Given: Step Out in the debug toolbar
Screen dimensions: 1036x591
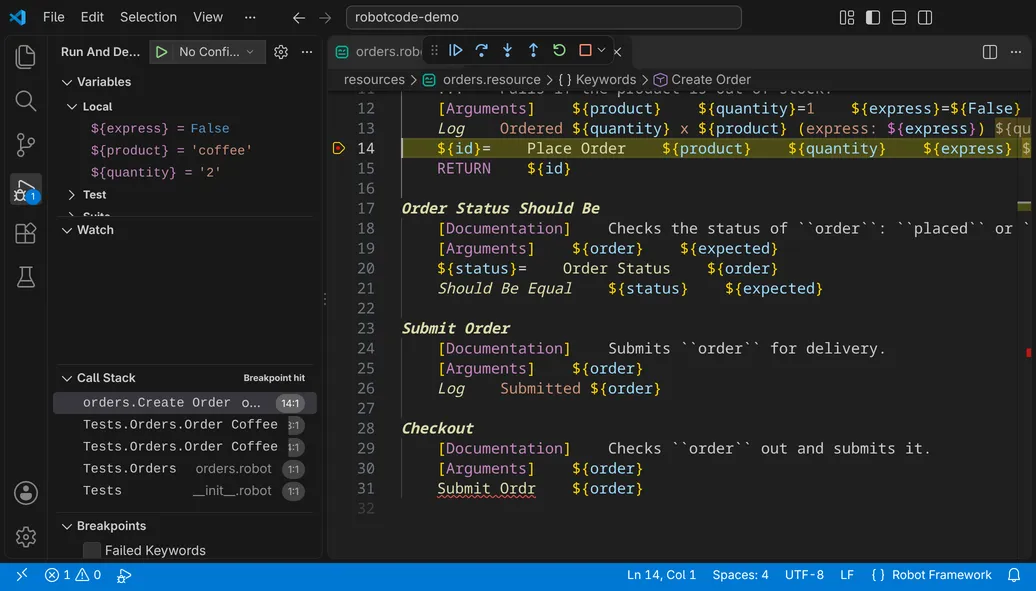Looking at the screenshot, I should [533, 50].
